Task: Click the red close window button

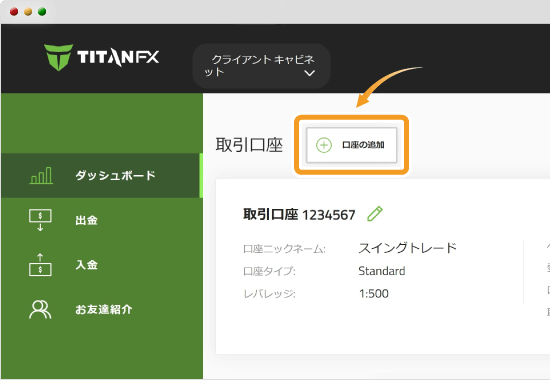Action: (x=14, y=12)
